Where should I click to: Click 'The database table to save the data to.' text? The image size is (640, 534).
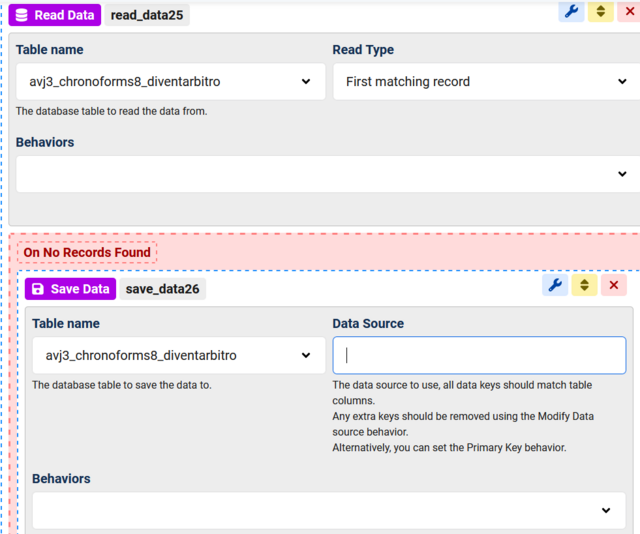122,385
